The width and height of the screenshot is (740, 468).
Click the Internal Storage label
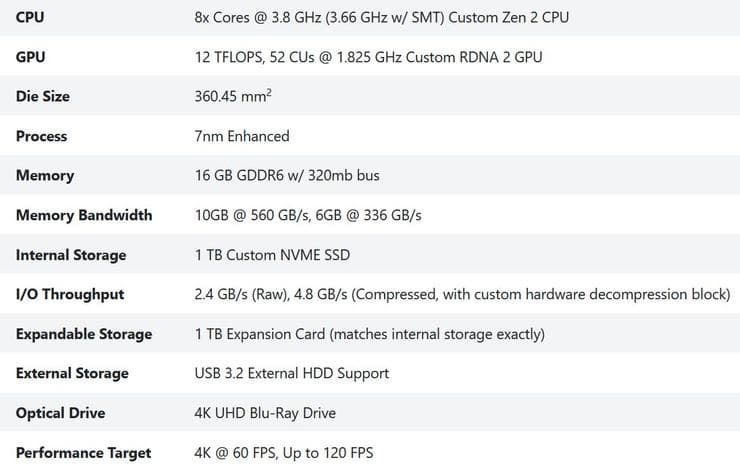click(x=71, y=255)
